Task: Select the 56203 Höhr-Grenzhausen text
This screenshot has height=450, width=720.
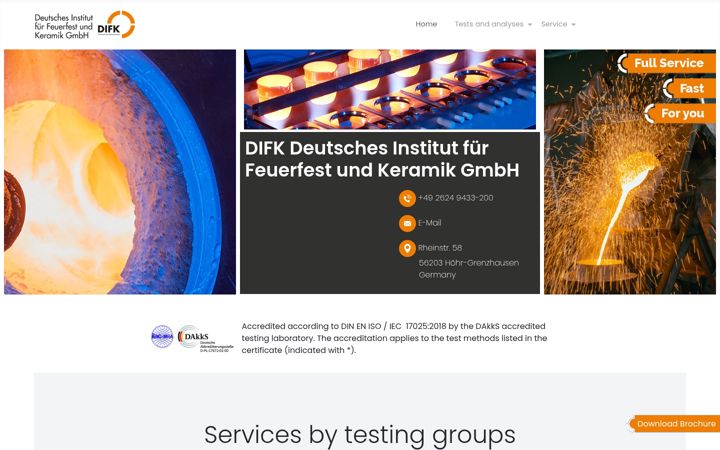Action: (x=469, y=263)
